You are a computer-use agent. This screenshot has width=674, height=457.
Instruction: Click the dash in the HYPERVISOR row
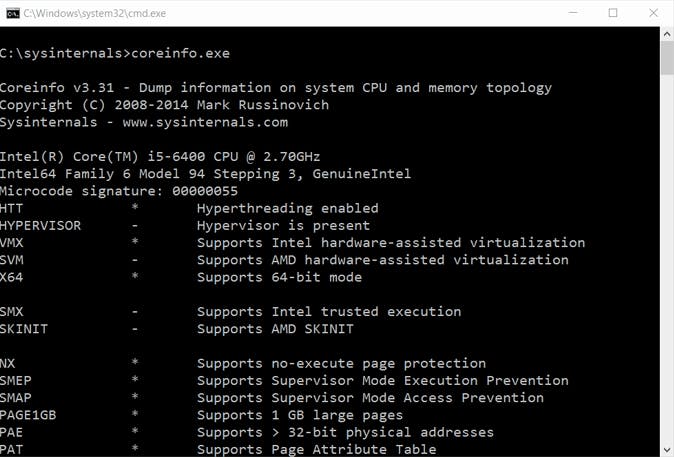(x=134, y=226)
